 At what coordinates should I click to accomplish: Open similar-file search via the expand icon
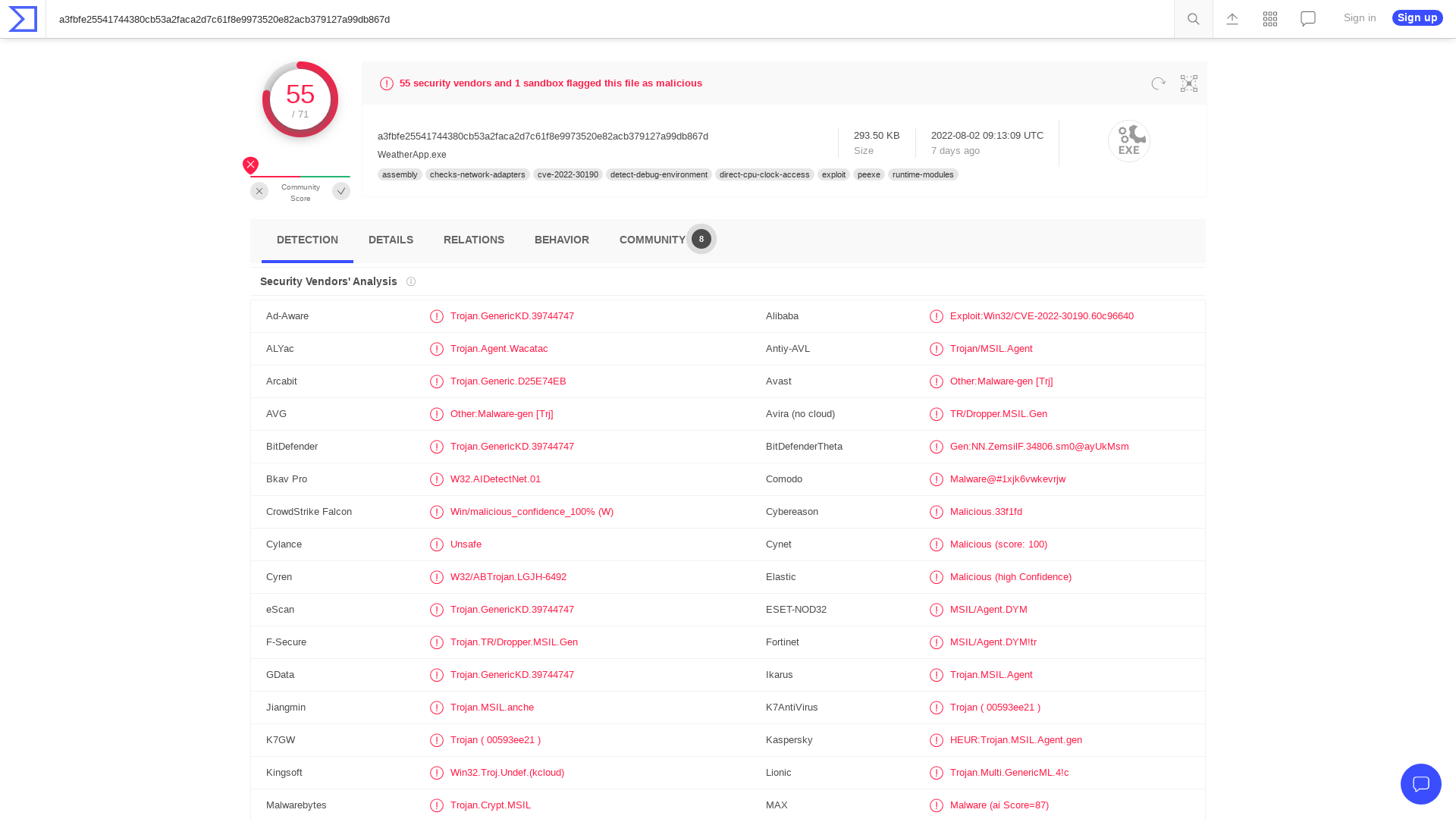pyautogui.click(x=1188, y=83)
